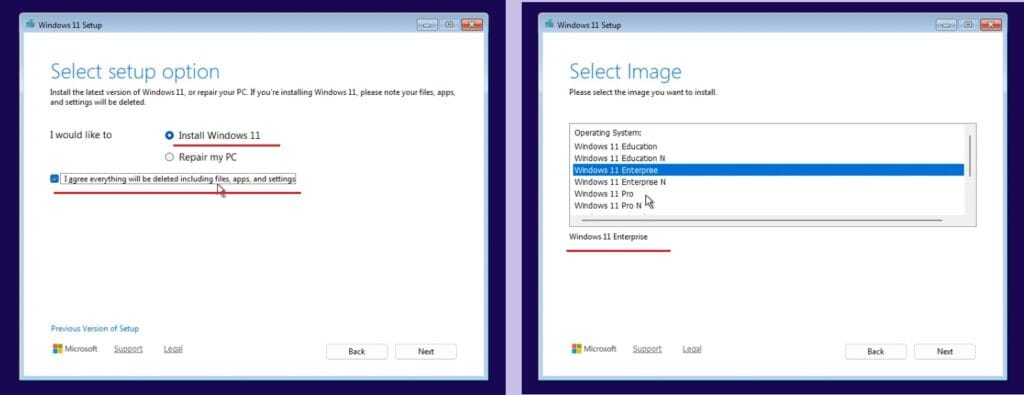The height and width of the screenshot is (395, 1024).
Task: Open Support link in Select Image window
Action: 647,349
